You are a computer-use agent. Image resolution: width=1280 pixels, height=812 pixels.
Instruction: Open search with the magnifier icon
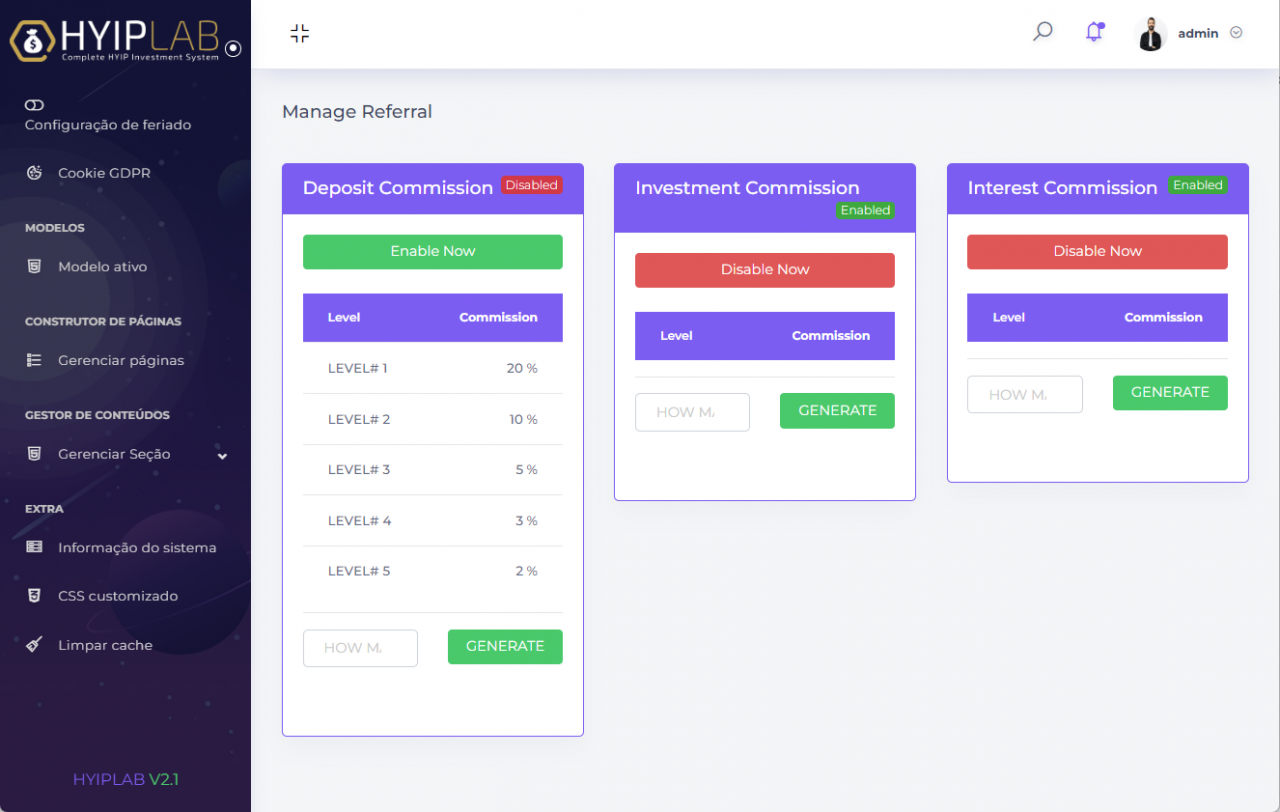click(1042, 32)
